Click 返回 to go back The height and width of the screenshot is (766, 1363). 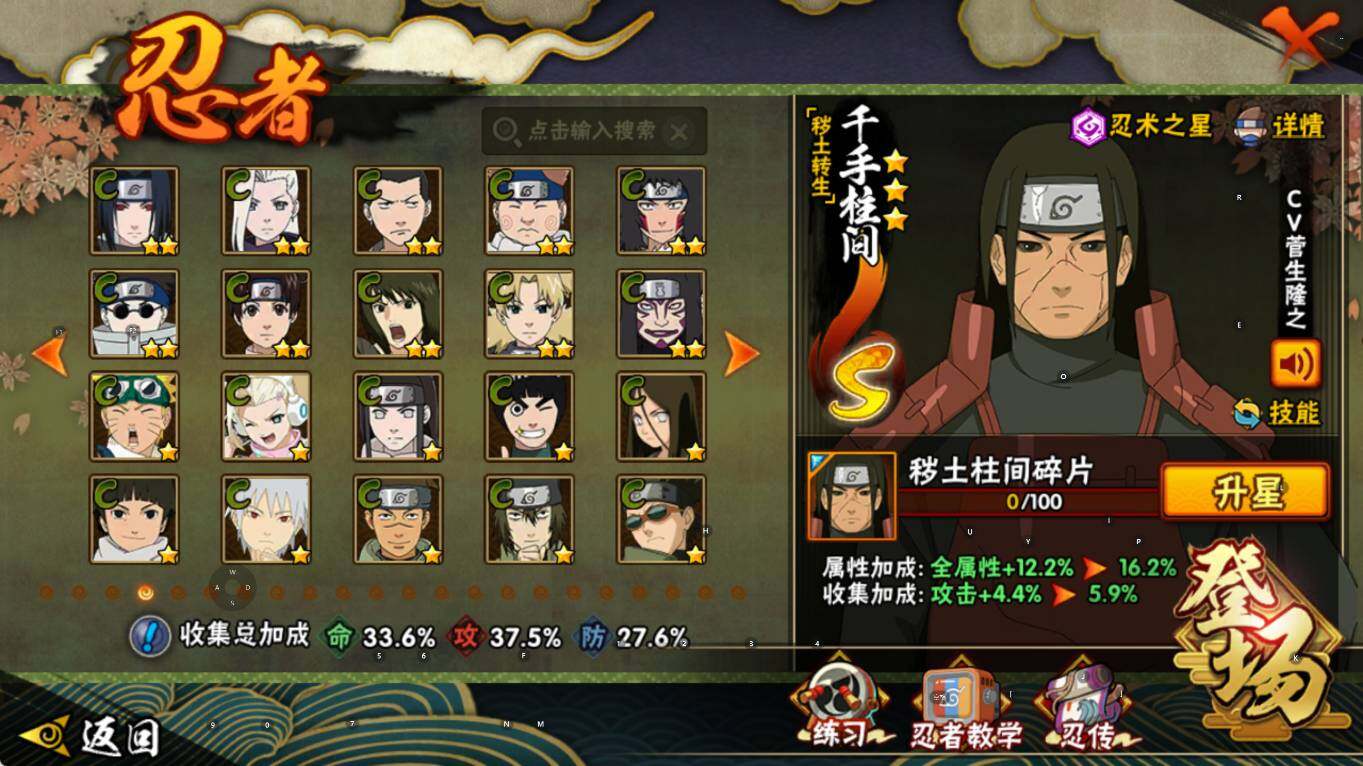90,738
